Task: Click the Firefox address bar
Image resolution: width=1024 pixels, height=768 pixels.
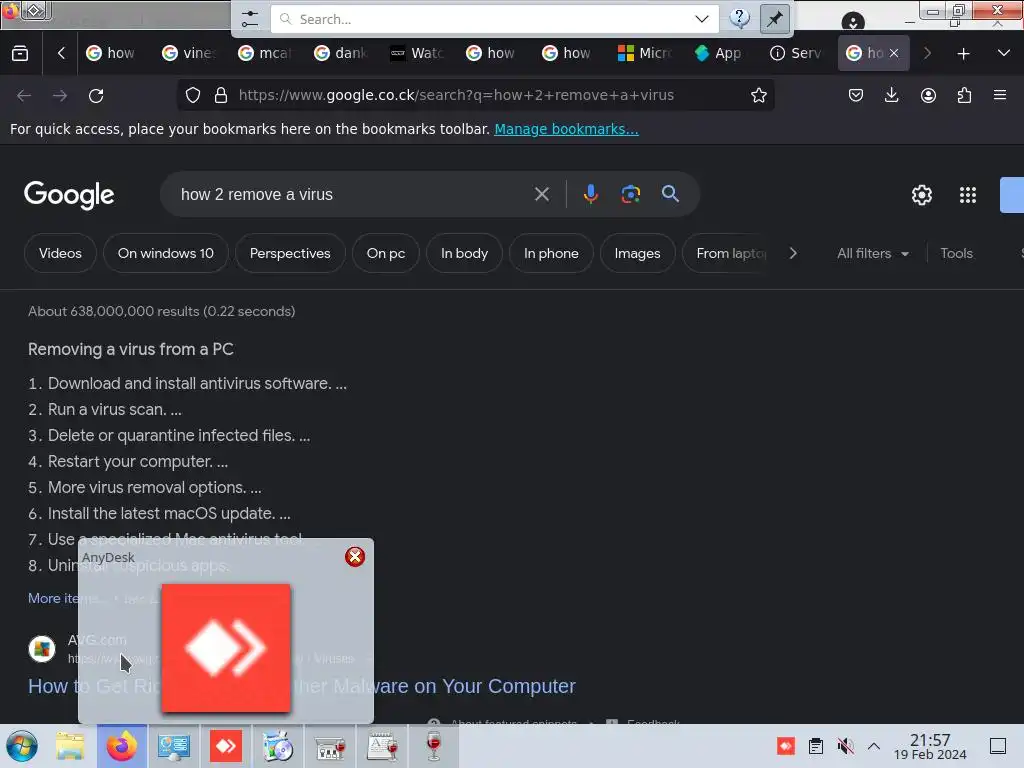Action: tap(475, 95)
